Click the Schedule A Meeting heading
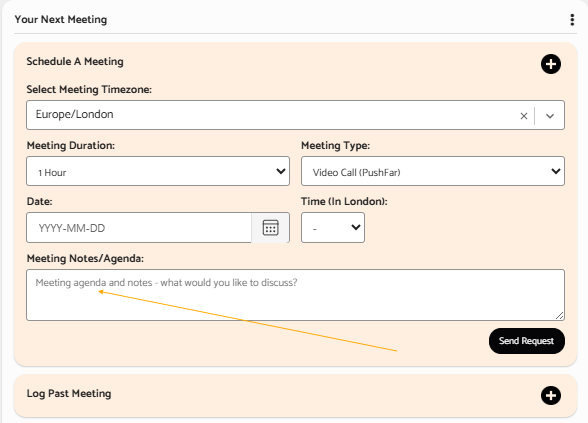The width and height of the screenshot is (588, 423). tap(75, 62)
